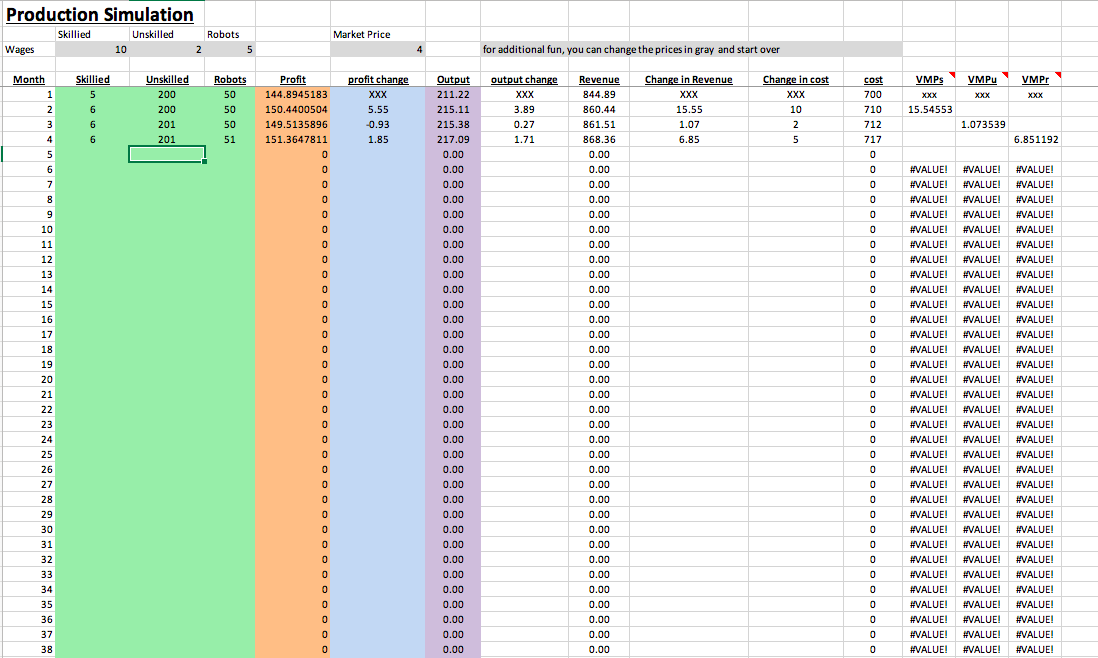Click the underlined Month column header
Screen dimensions: 1098x658
[28, 79]
